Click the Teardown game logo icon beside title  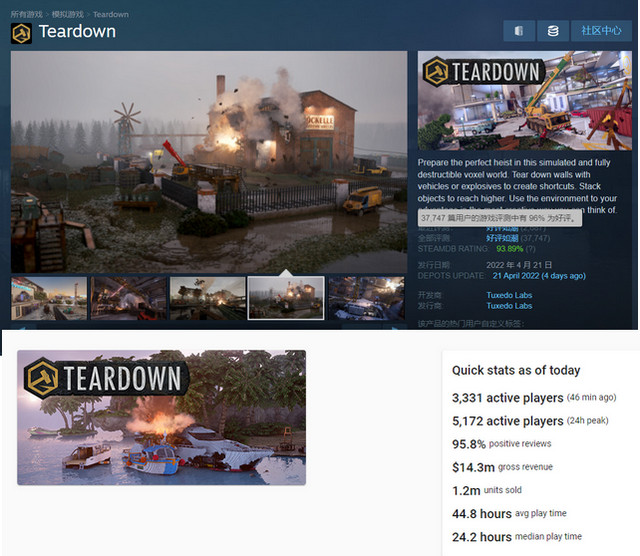[21, 33]
